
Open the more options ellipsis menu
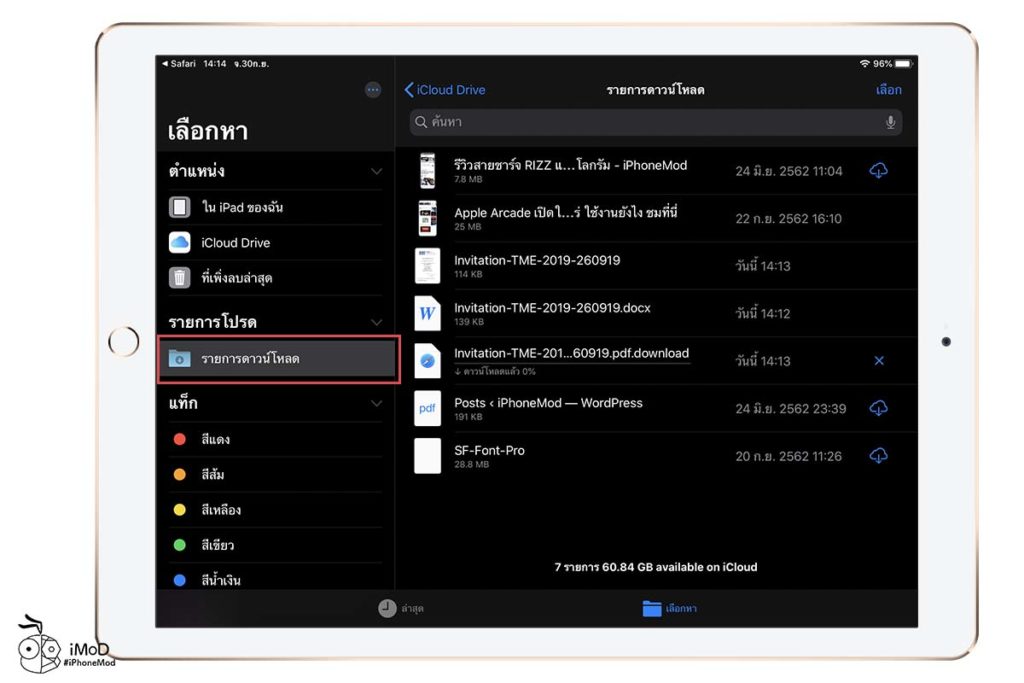point(373,89)
